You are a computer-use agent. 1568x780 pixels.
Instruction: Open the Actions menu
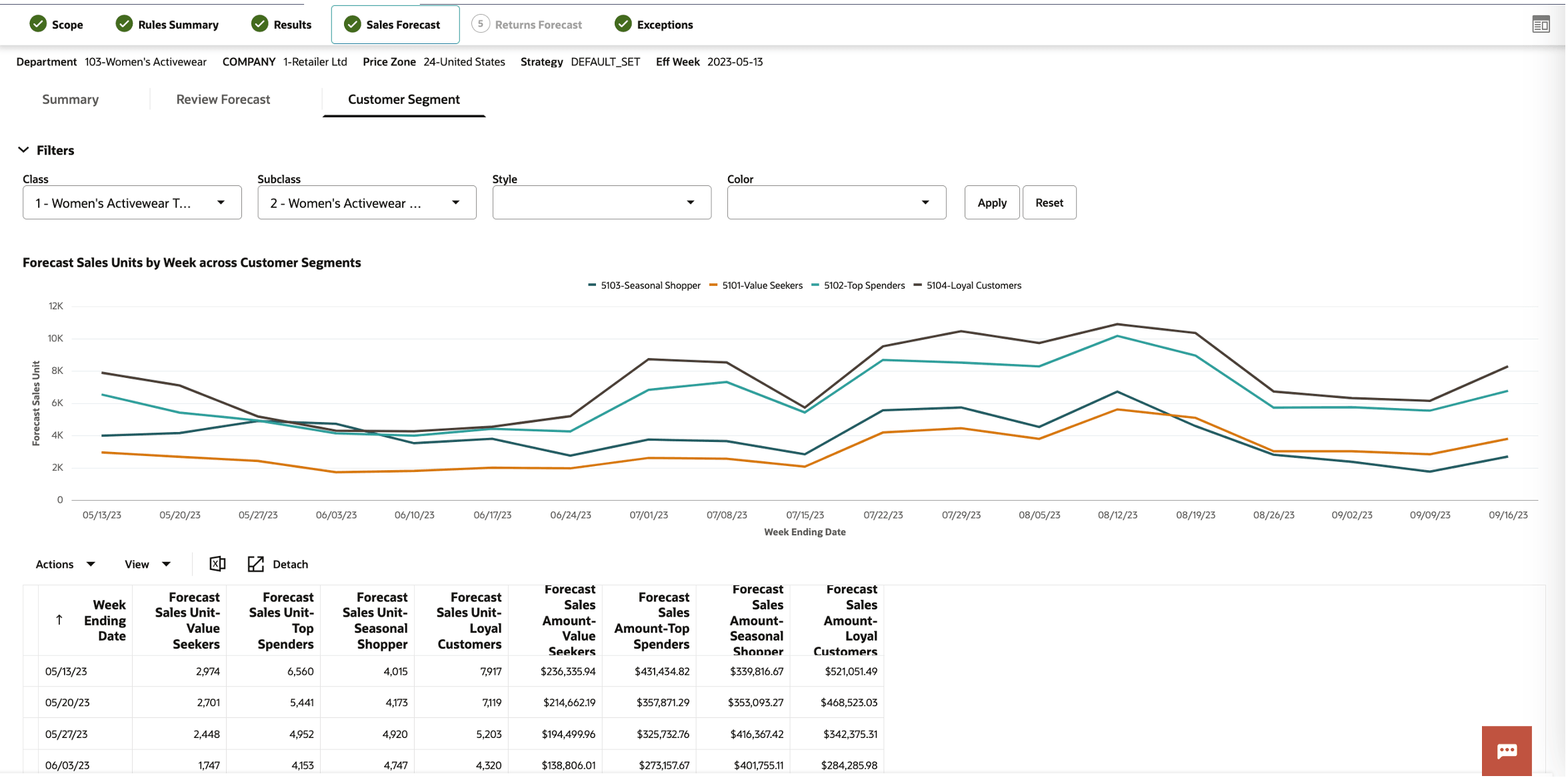pyautogui.click(x=65, y=565)
